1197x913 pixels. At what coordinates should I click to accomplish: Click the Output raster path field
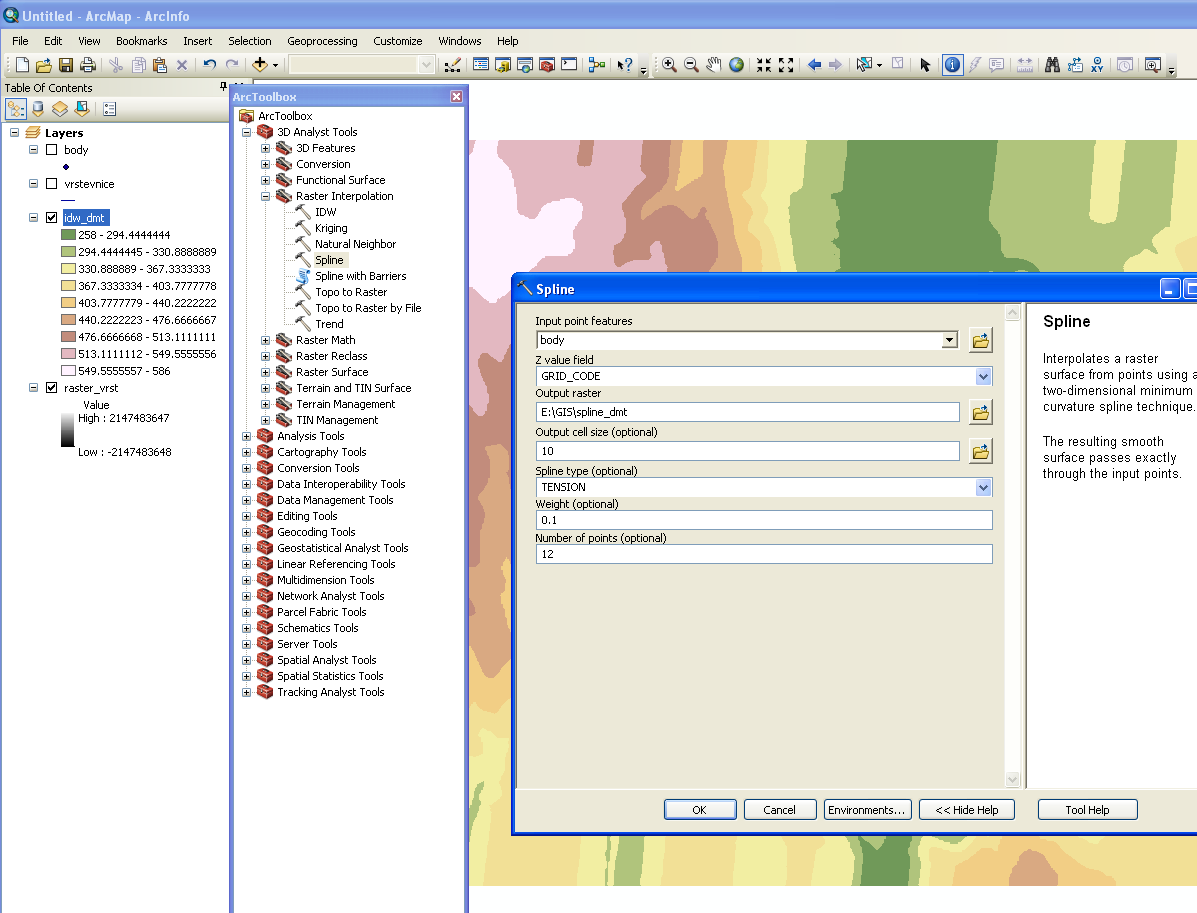pyautogui.click(x=747, y=412)
